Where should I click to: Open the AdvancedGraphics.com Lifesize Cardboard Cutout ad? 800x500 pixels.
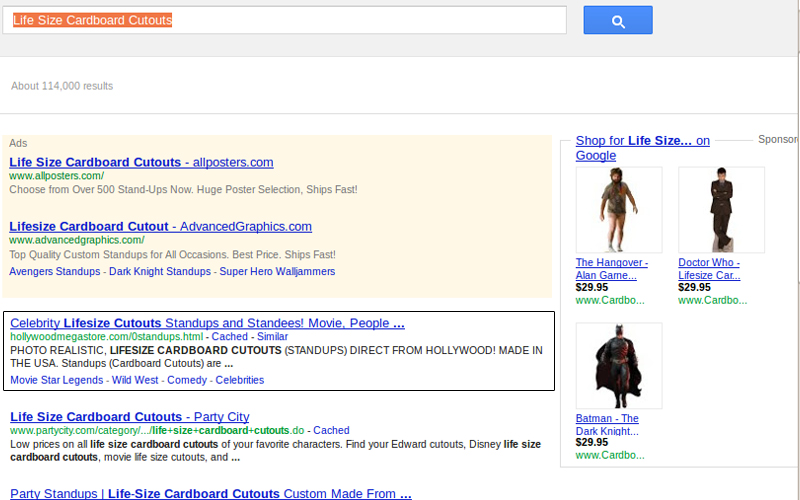coord(160,227)
